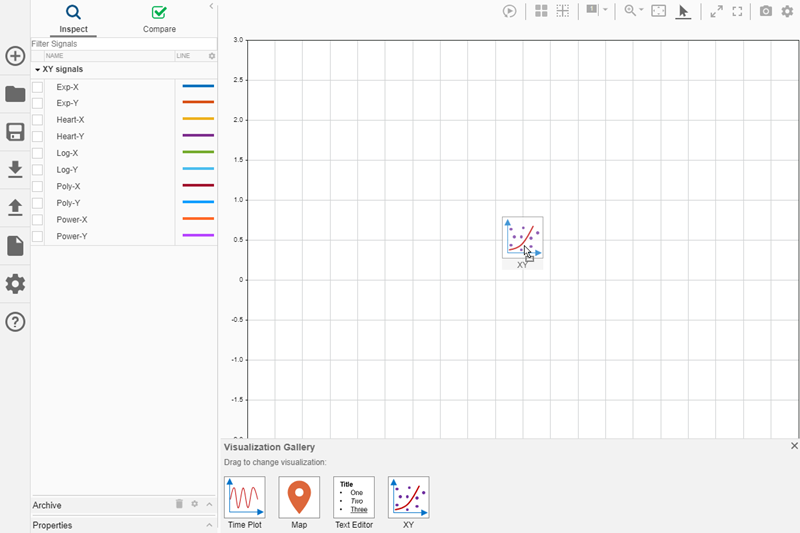800x533 pixels.
Task: Open the Report document icon
Action: click(x=15, y=246)
